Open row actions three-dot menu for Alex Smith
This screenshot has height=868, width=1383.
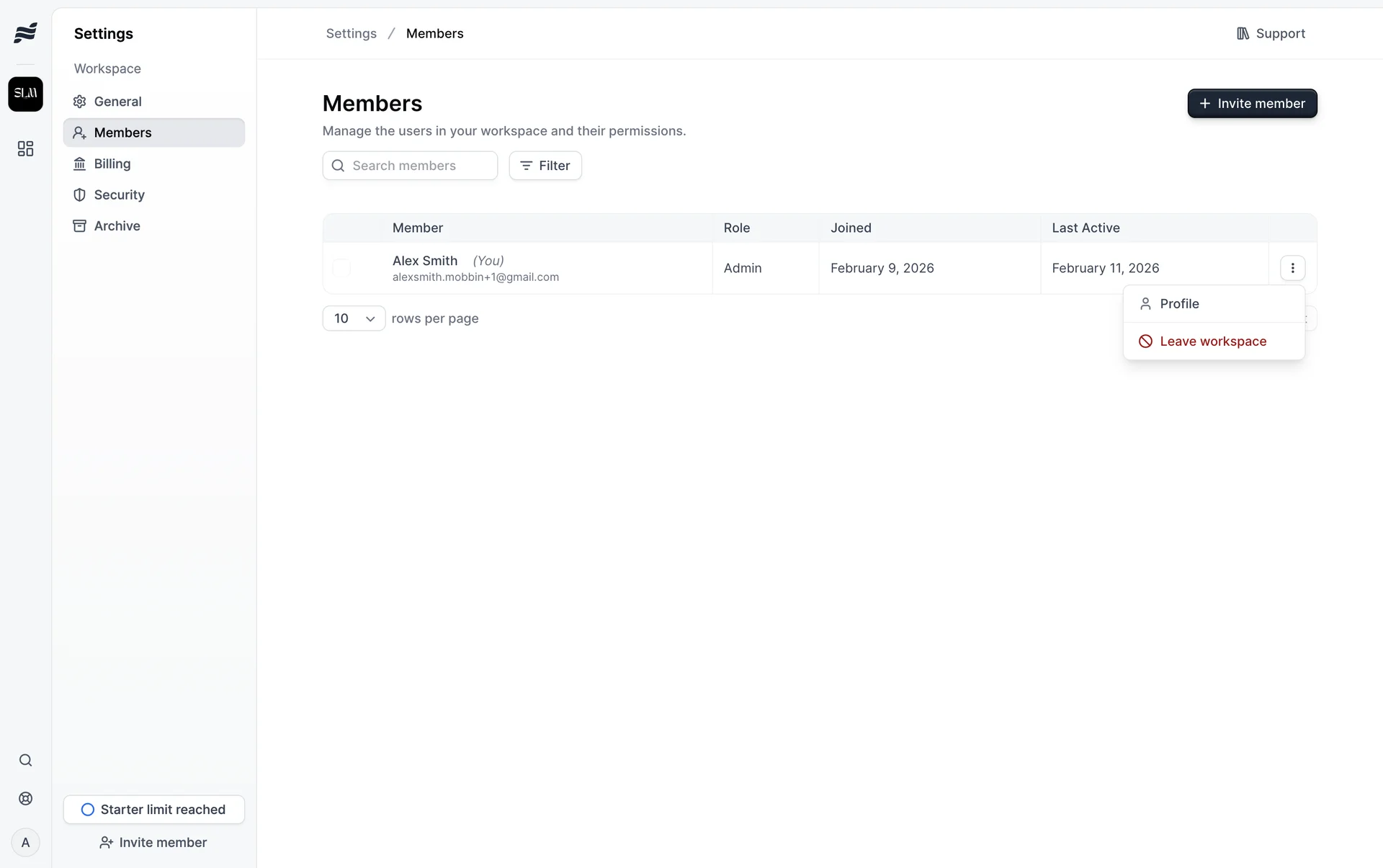pyautogui.click(x=1292, y=268)
